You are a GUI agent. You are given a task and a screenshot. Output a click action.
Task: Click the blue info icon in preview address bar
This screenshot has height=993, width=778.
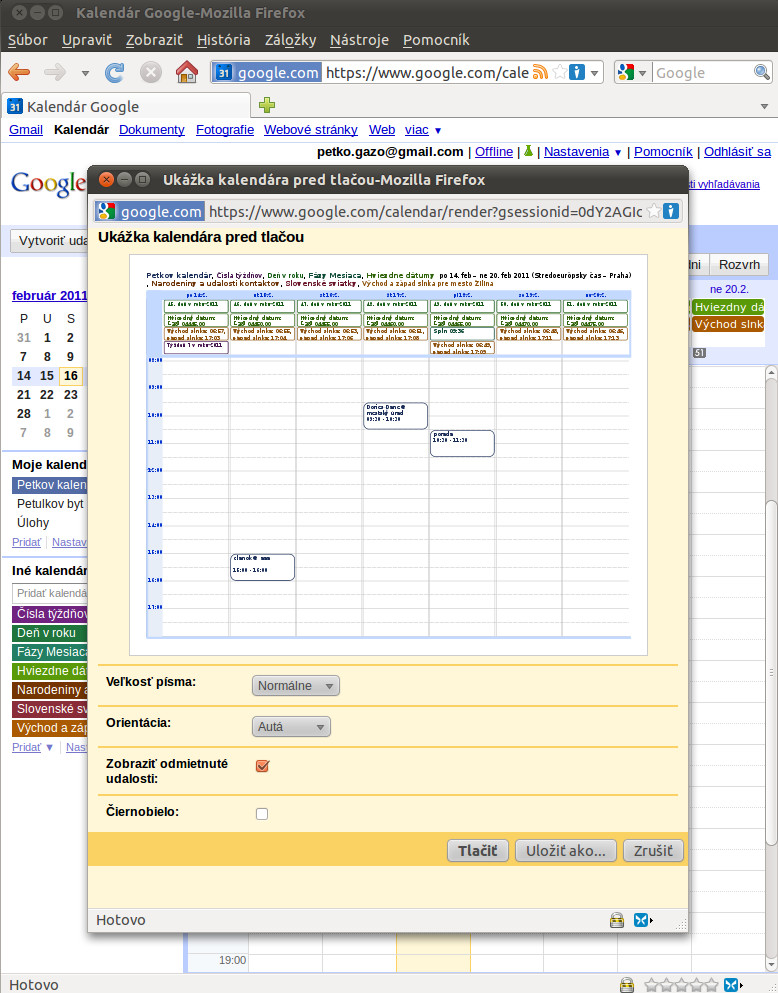[x=671, y=212]
